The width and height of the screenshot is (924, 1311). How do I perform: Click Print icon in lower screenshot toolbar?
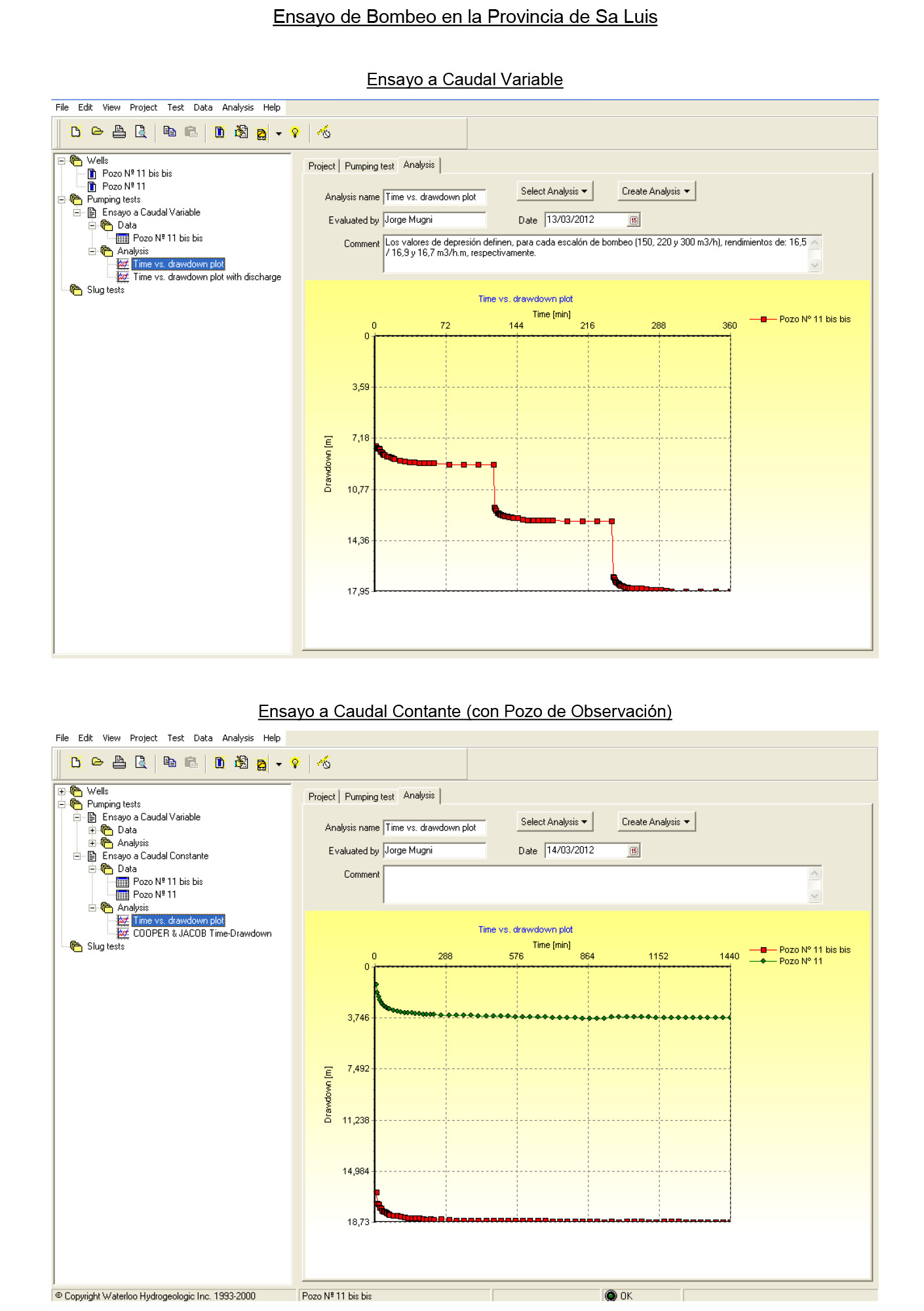tap(119, 763)
